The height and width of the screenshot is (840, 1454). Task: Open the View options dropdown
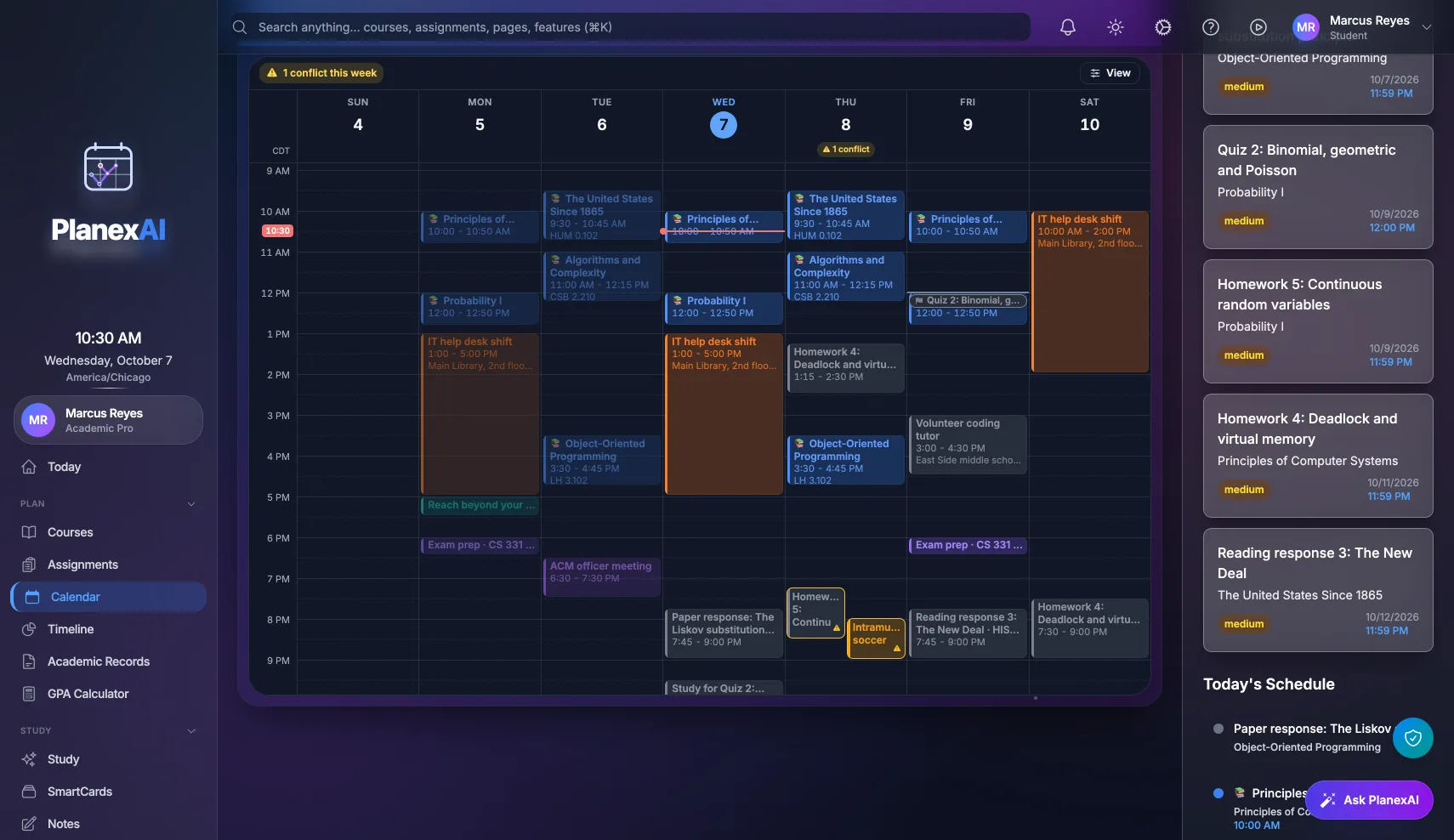[1110, 73]
